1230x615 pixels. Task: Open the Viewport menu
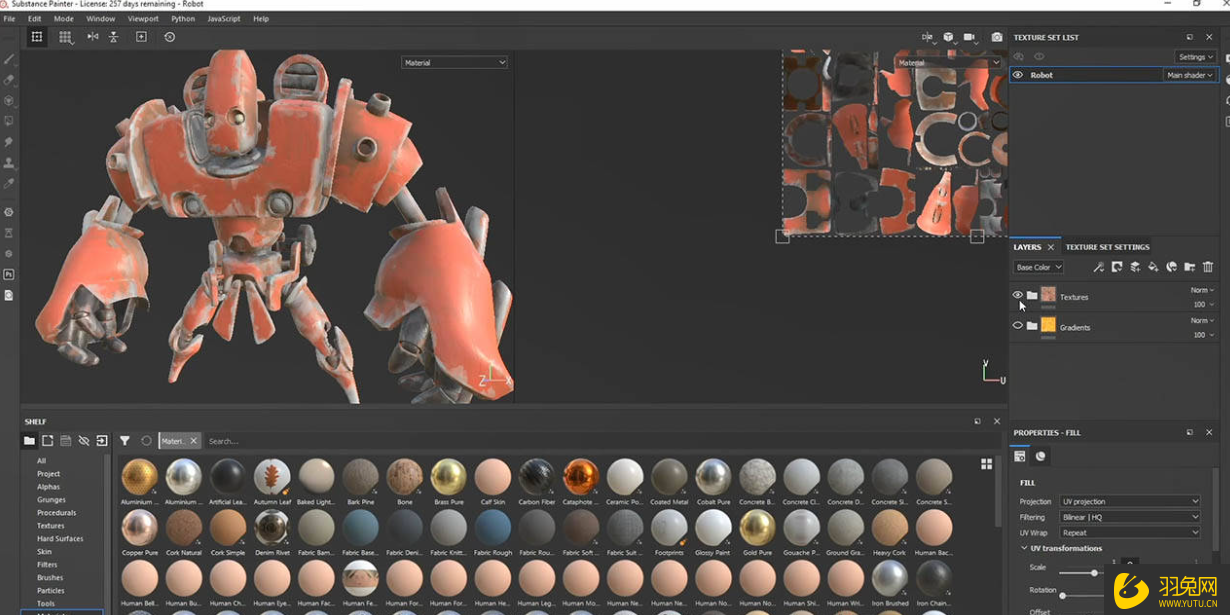click(143, 18)
